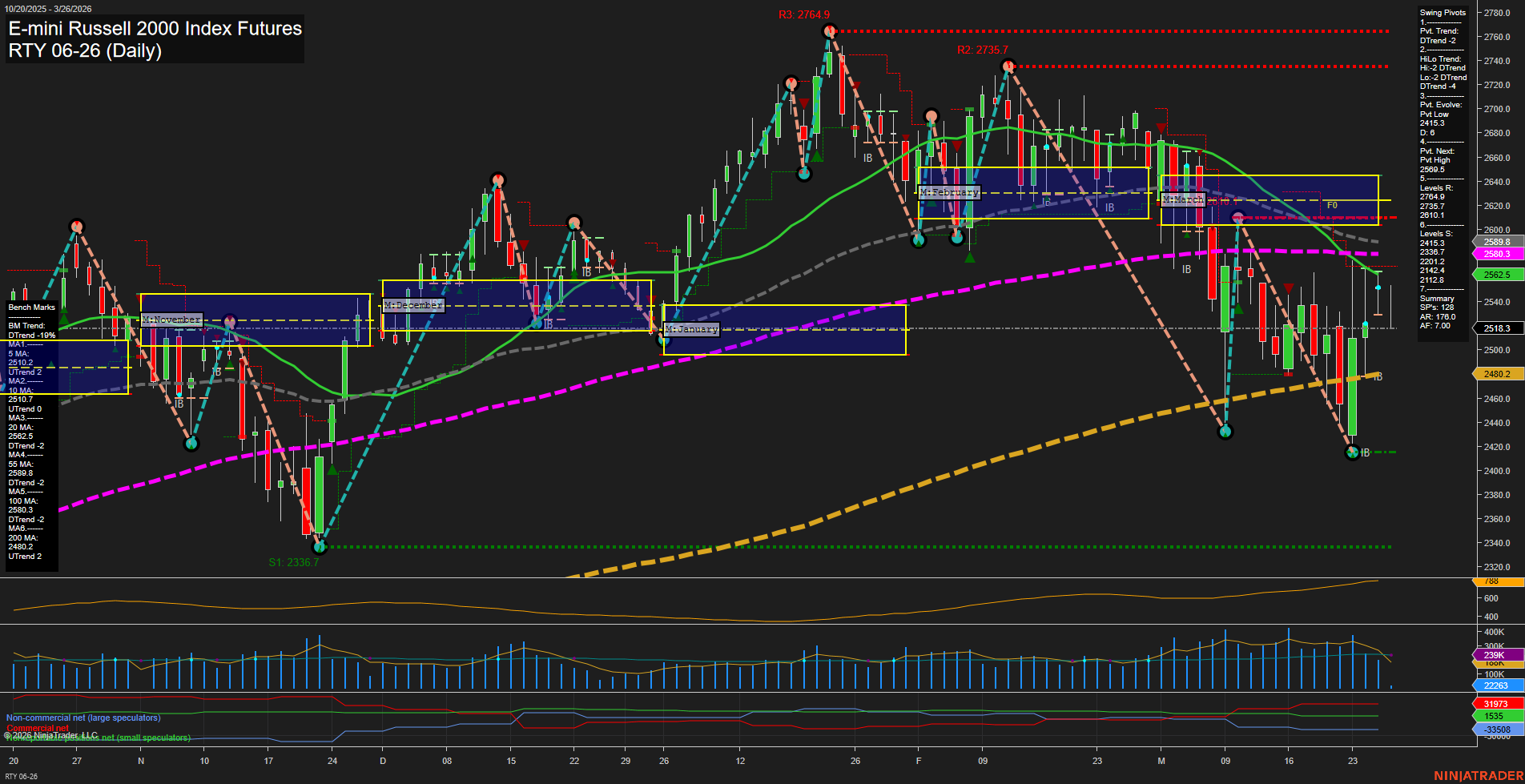Click the "M:December" monthly range label

pyautogui.click(x=413, y=305)
